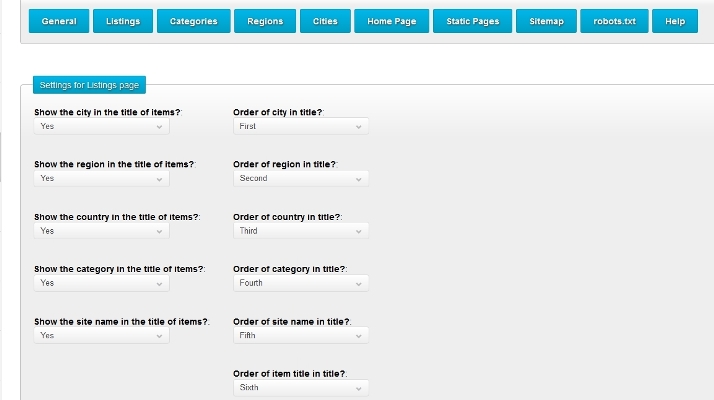Open Order of category in title dropdown
This screenshot has height=400, width=714.
point(301,283)
